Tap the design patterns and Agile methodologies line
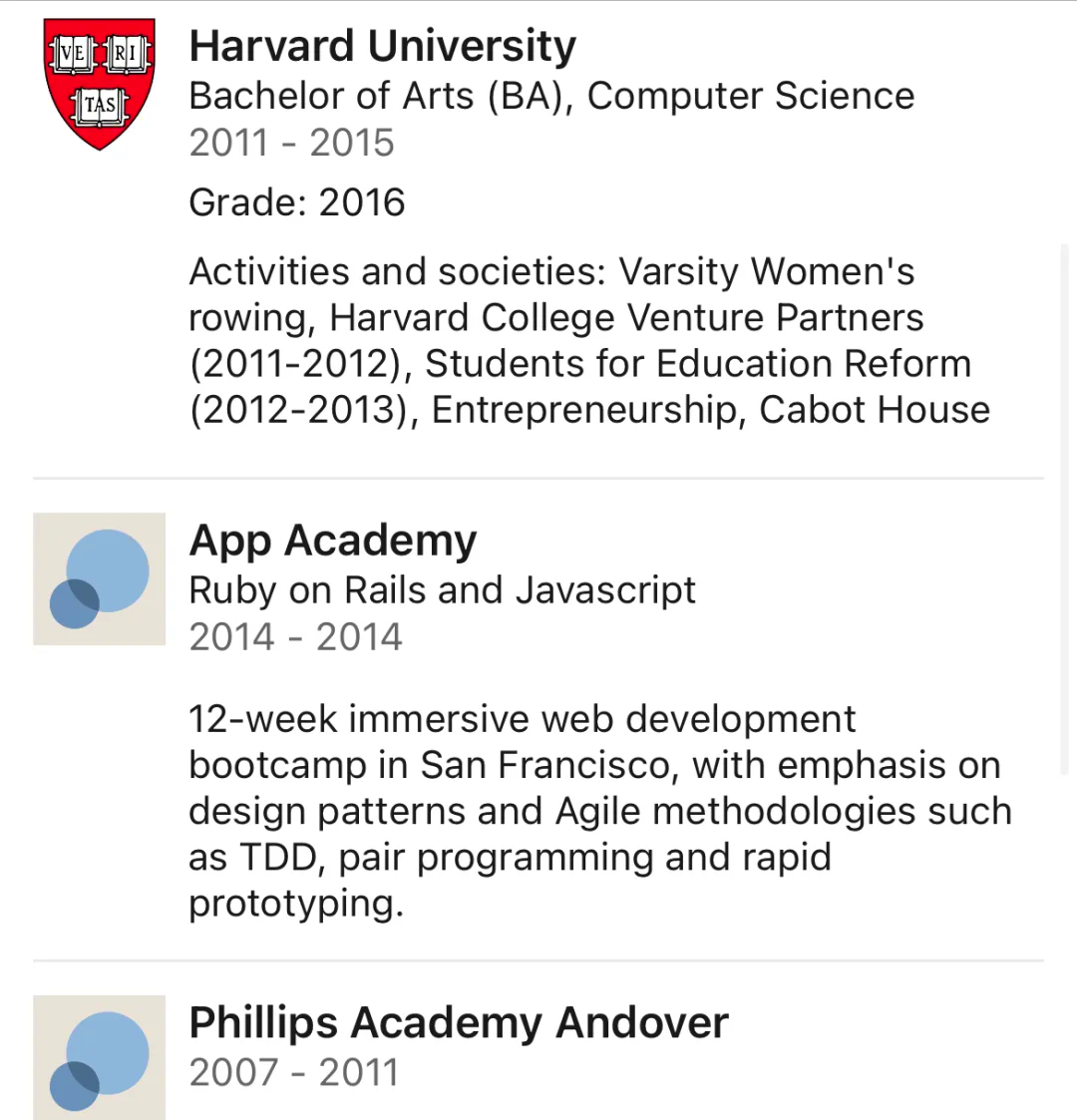The width and height of the screenshot is (1077, 1120). (x=598, y=812)
